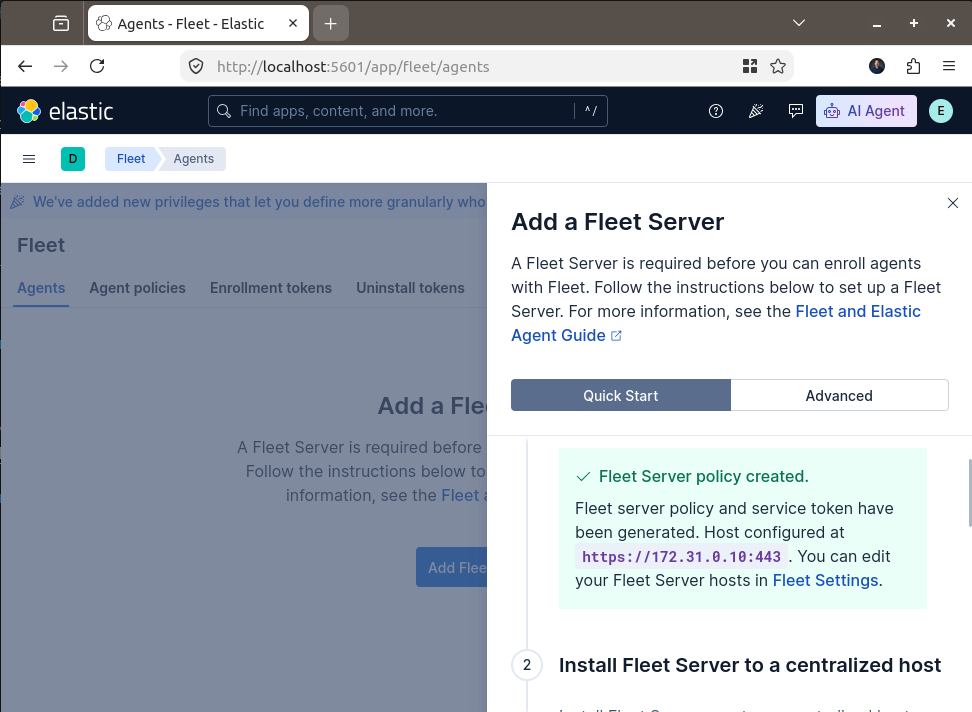Image resolution: width=972 pixels, height=712 pixels.
Task: Open the Uninstall tokens tab
Action: (x=410, y=288)
